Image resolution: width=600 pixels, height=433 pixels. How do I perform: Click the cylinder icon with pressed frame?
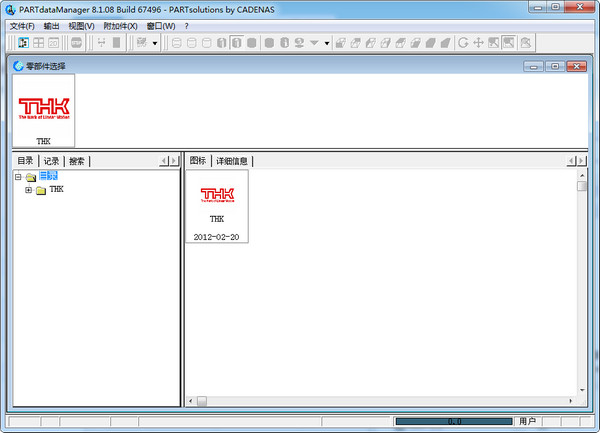pyautogui.click(x=236, y=42)
